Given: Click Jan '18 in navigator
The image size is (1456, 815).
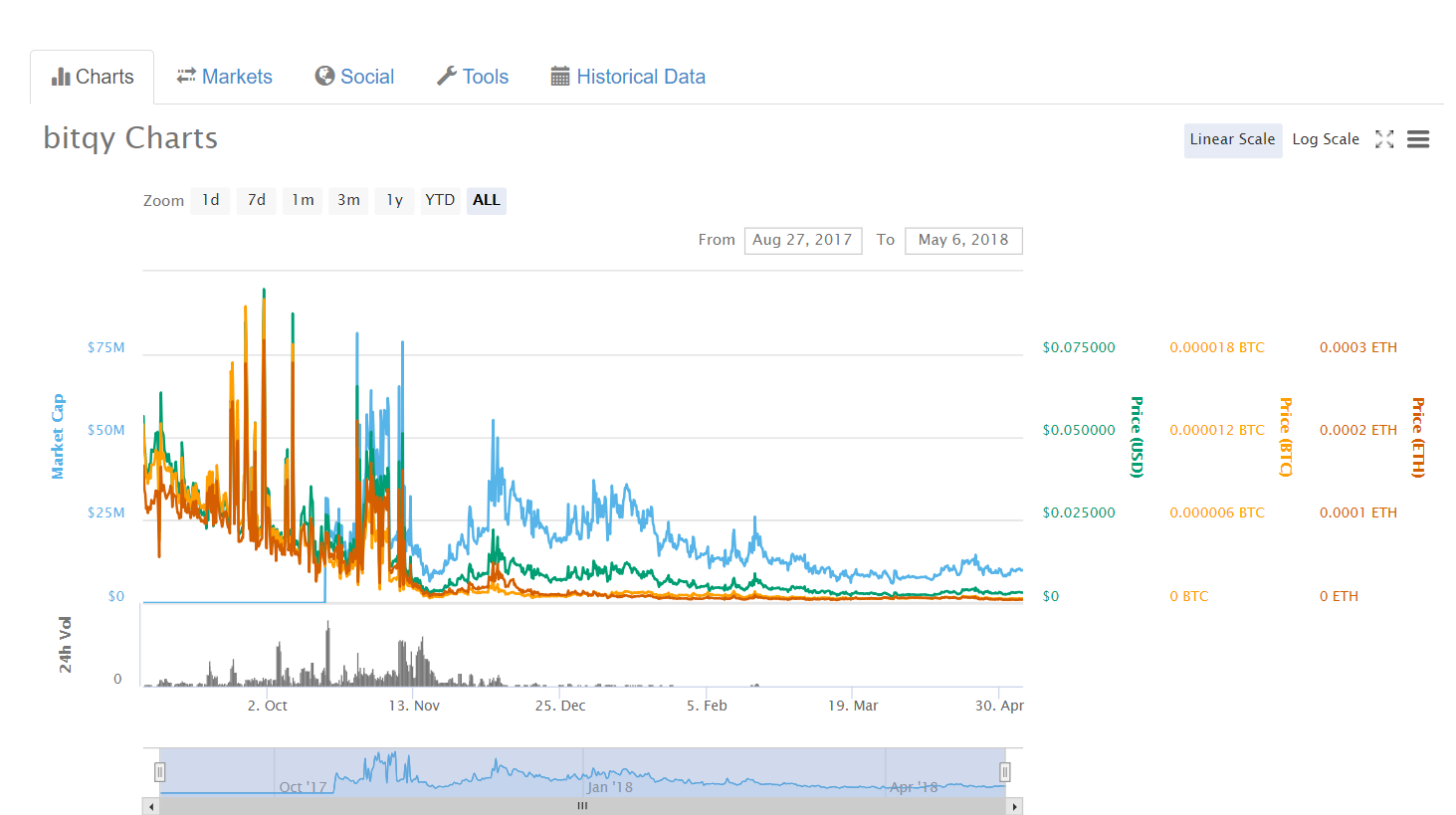Looking at the screenshot, I should point(610,787).
